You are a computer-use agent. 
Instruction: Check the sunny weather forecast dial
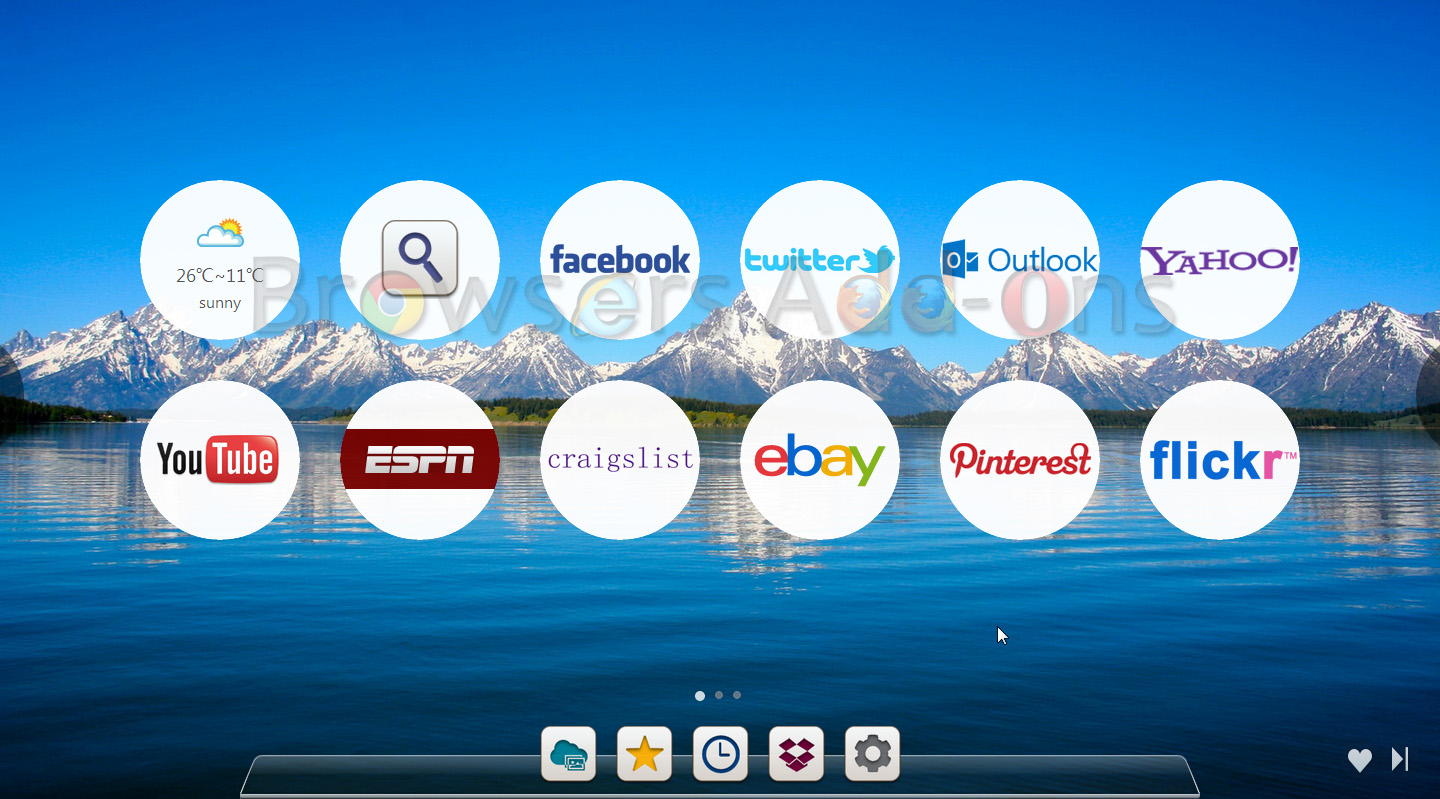(220, 258)
